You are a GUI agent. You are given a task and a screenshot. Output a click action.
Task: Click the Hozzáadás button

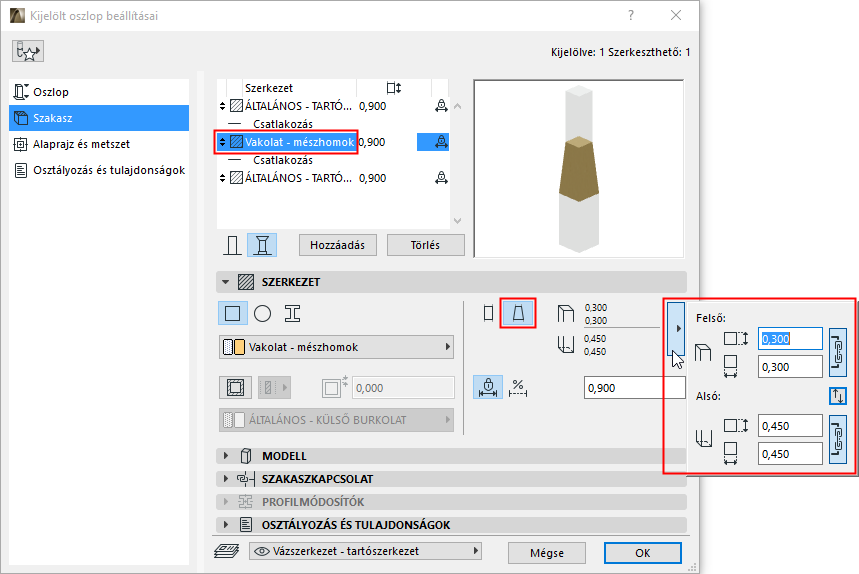pyautogui.click(x=337, y=244)
